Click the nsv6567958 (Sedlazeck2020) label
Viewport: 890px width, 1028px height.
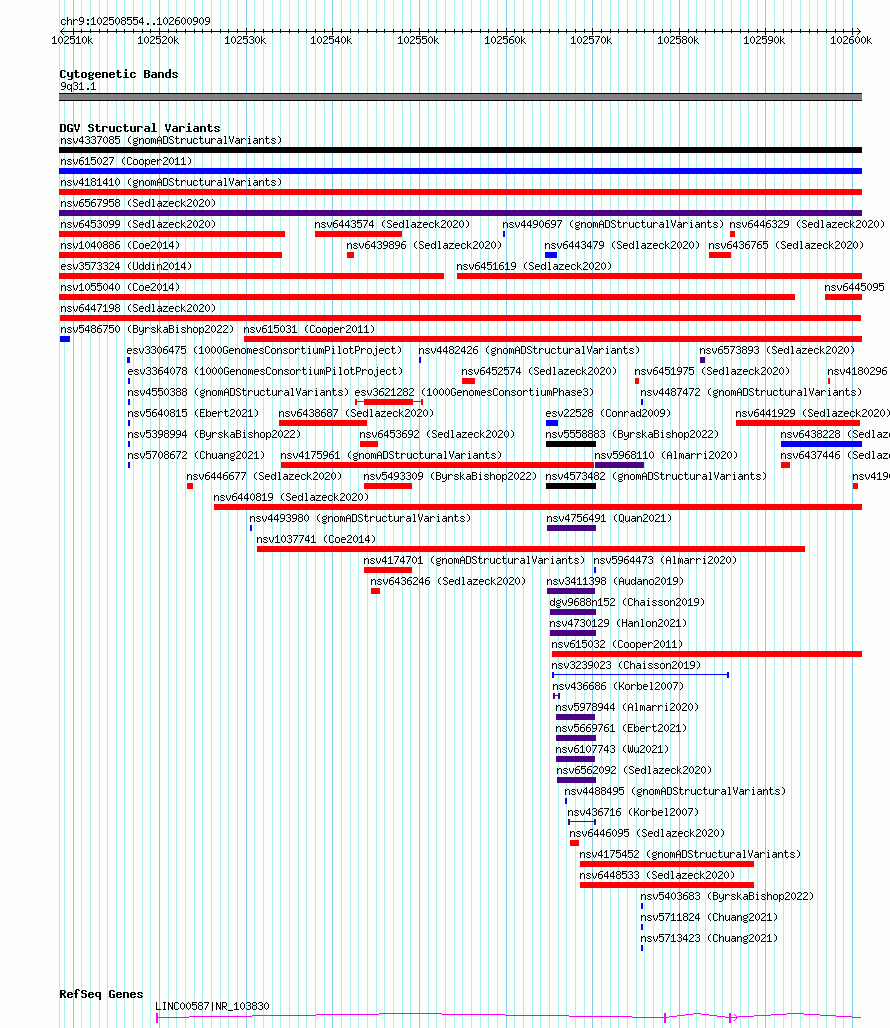click(138, 203)
